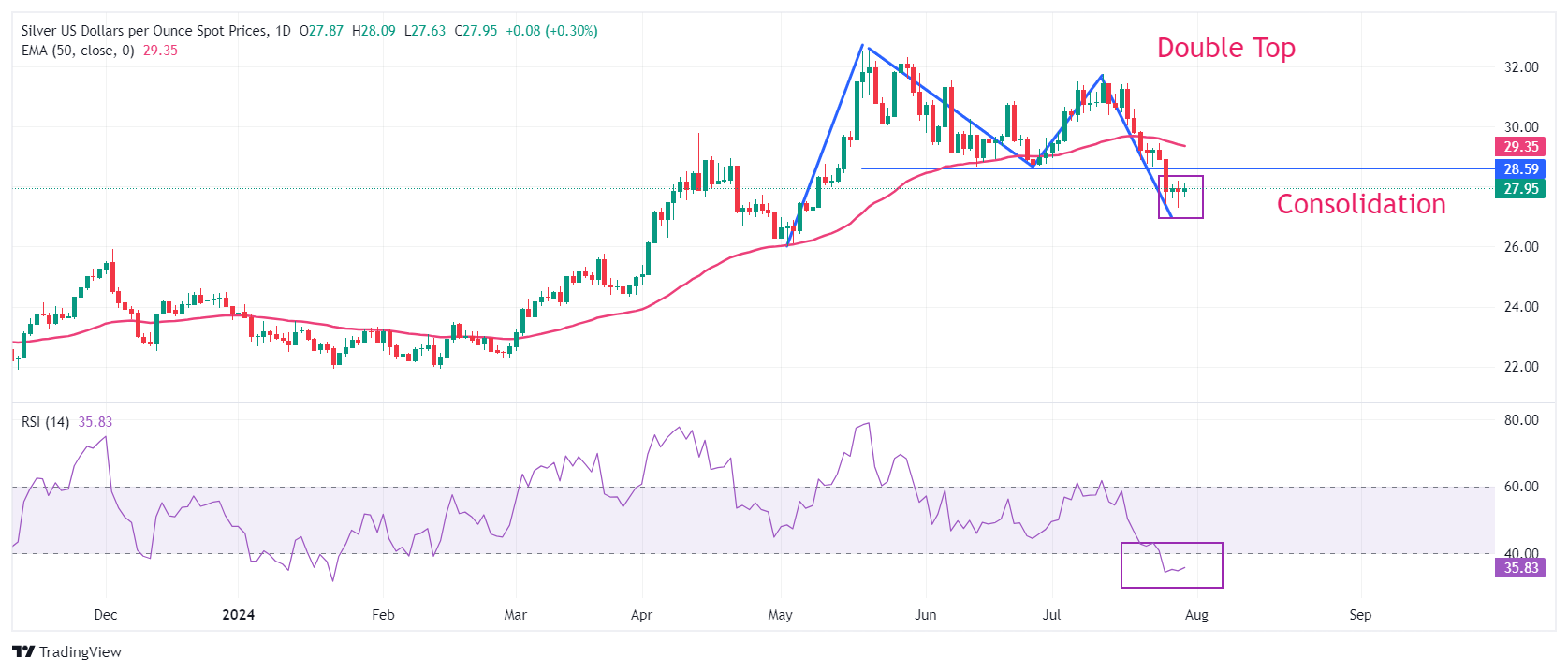Click the Consolidation annotation label

1360,204
